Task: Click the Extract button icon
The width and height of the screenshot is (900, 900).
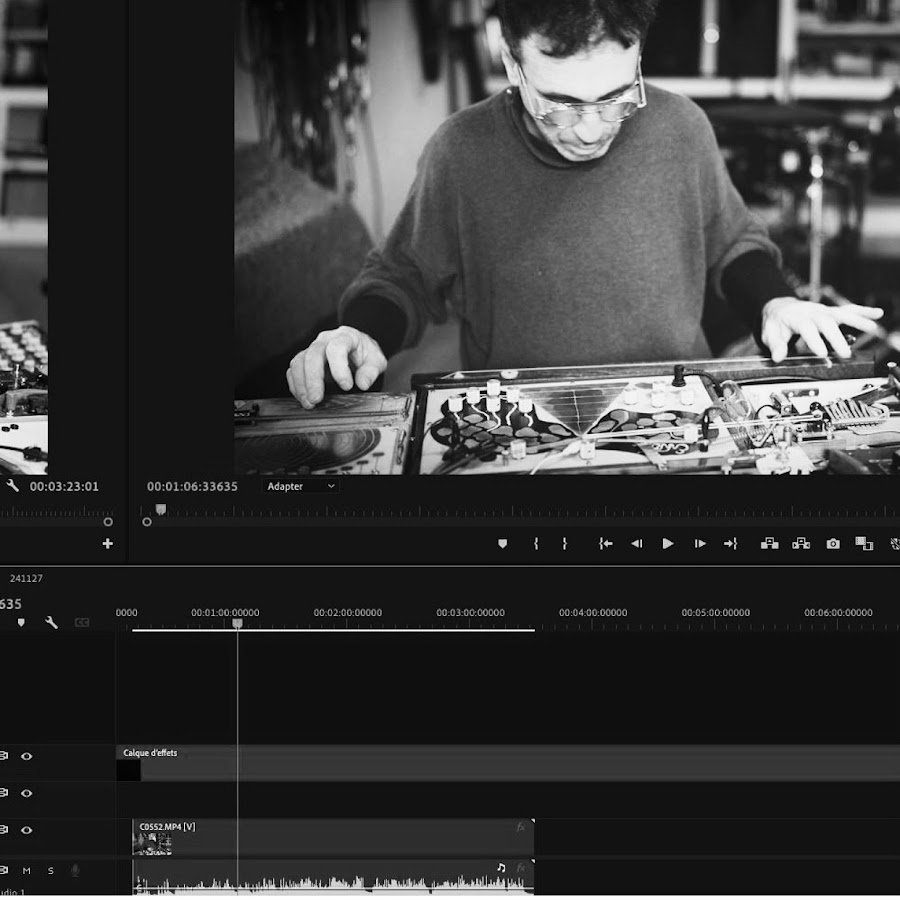Action: point(801,544)
